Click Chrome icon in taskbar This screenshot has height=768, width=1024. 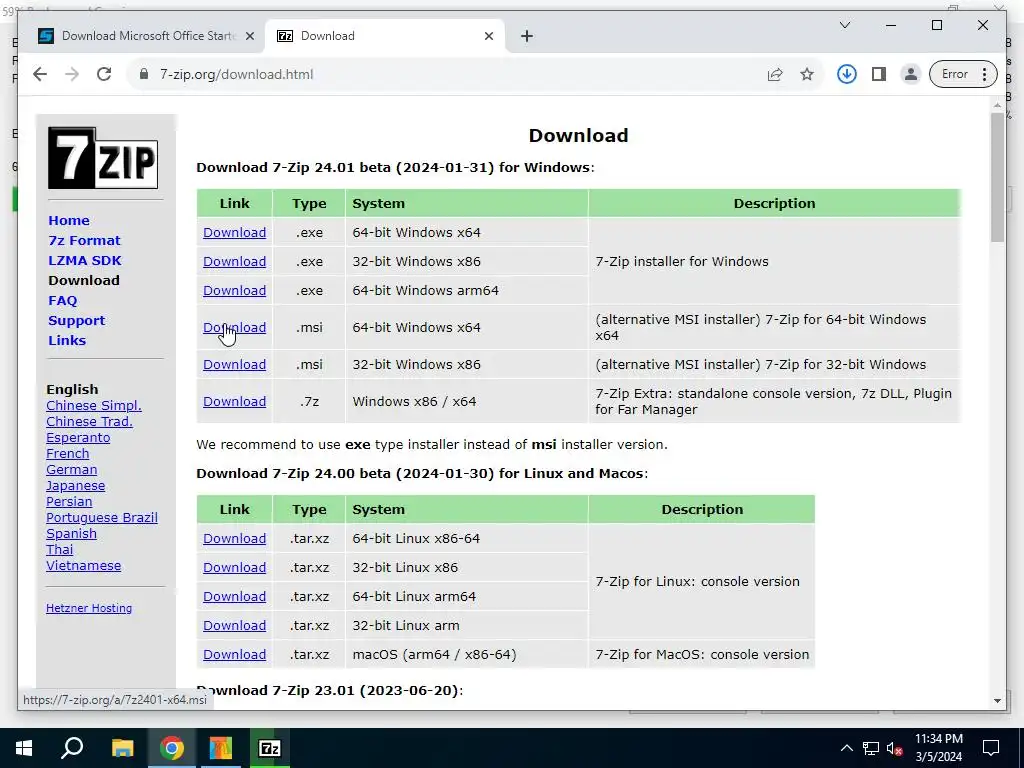tap(172, 748)
